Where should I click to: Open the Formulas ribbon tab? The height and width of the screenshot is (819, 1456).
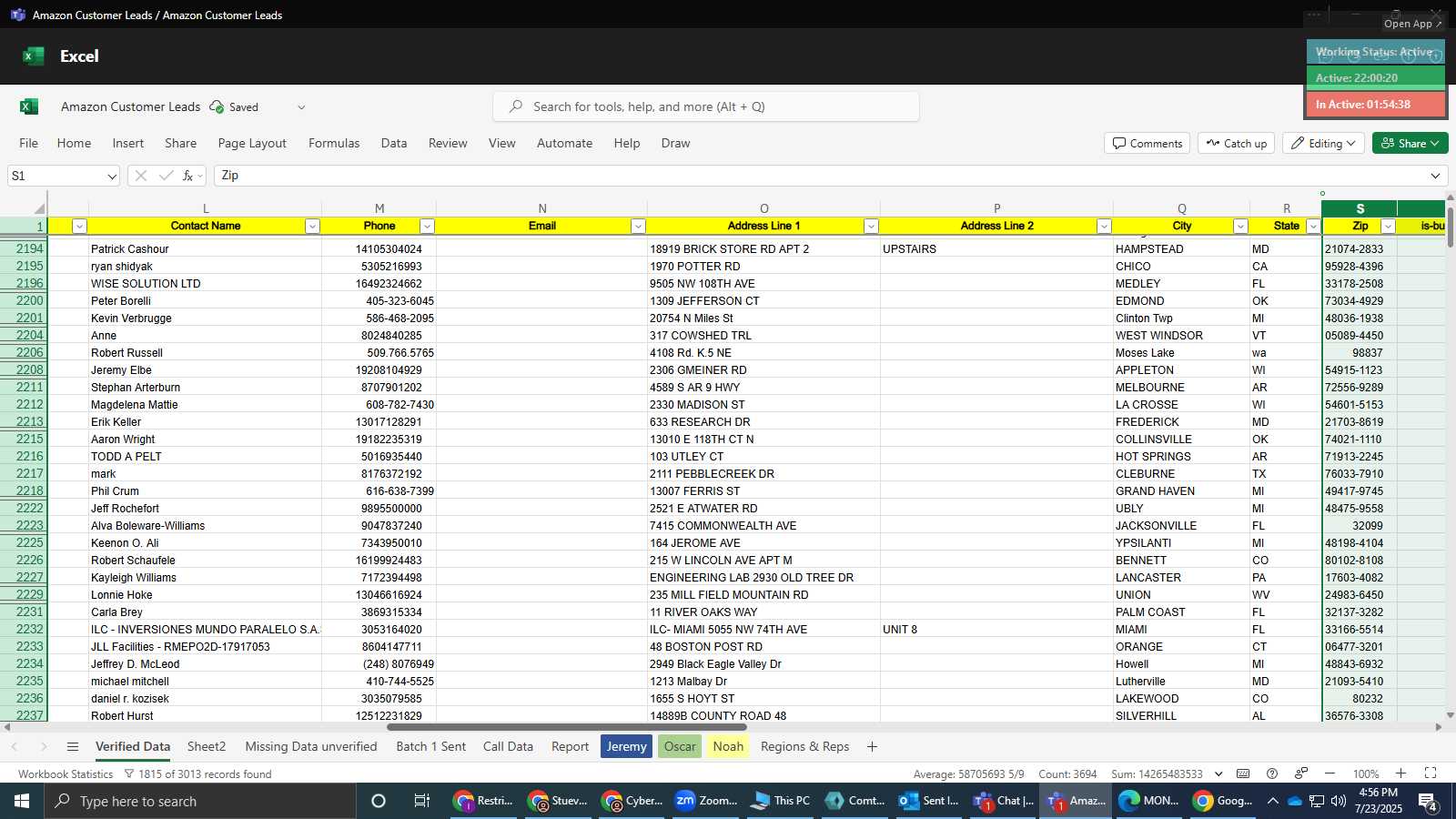334,143
